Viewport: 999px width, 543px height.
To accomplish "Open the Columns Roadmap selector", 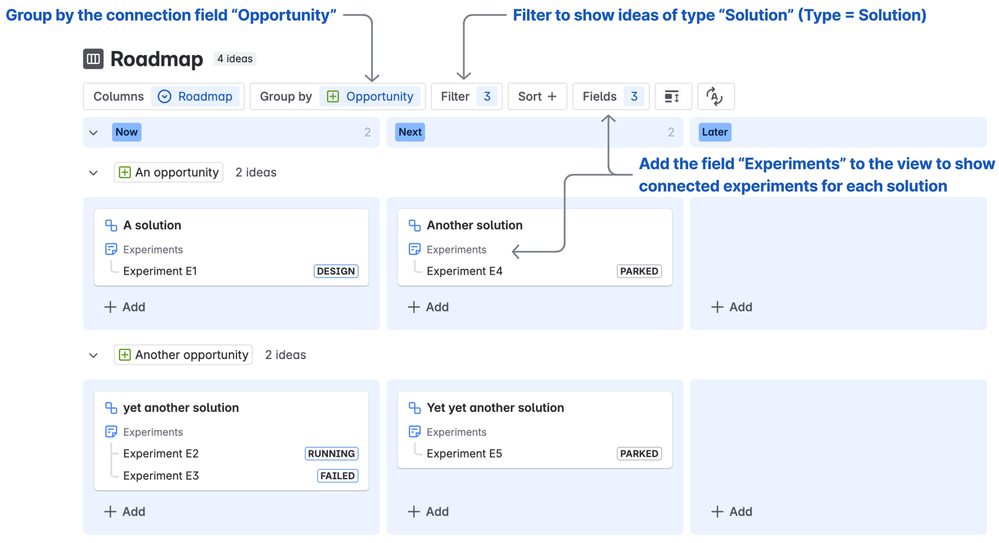I will [196, 97].
